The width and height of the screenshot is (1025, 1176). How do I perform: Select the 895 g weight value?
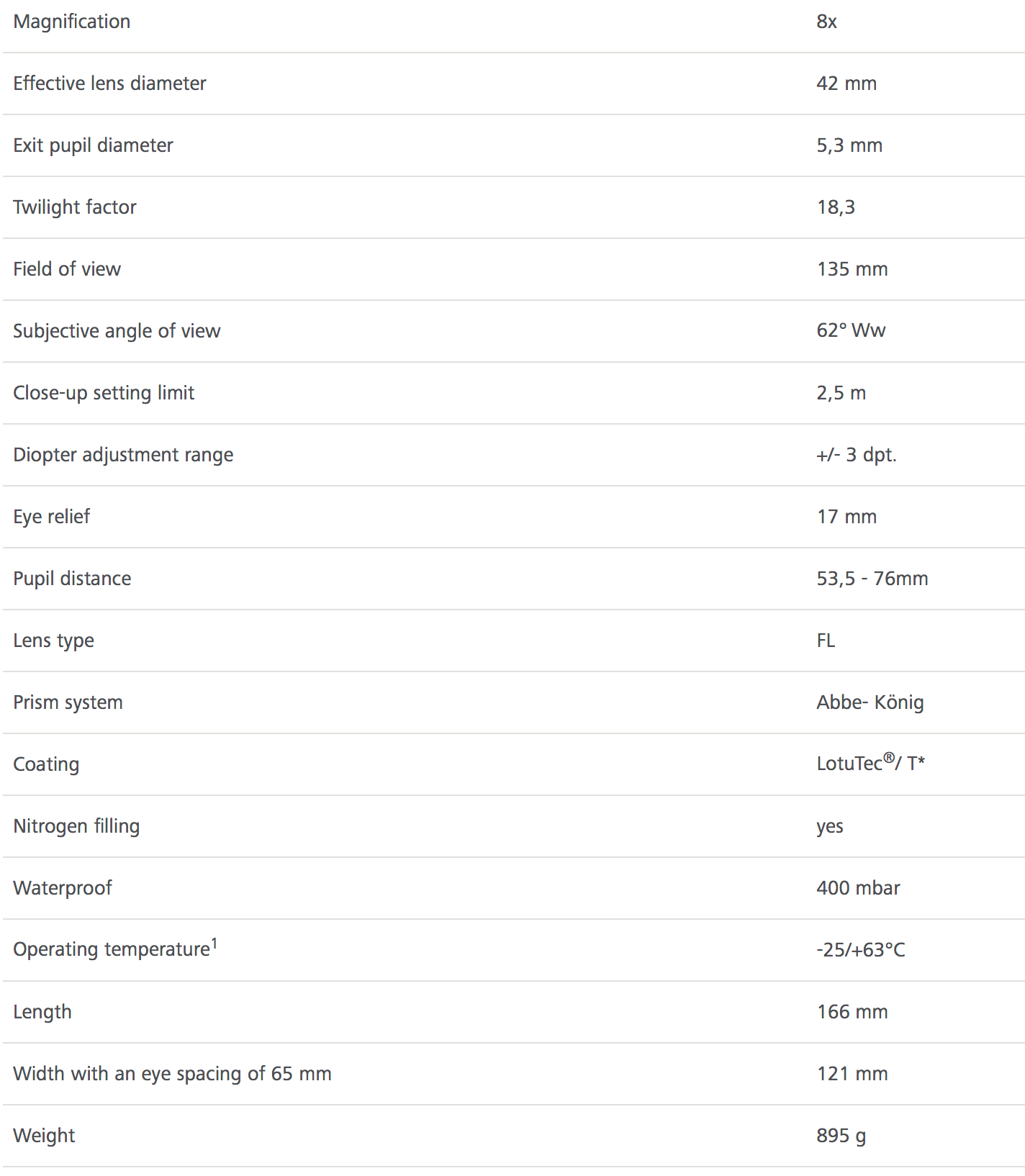(841, 1136)
